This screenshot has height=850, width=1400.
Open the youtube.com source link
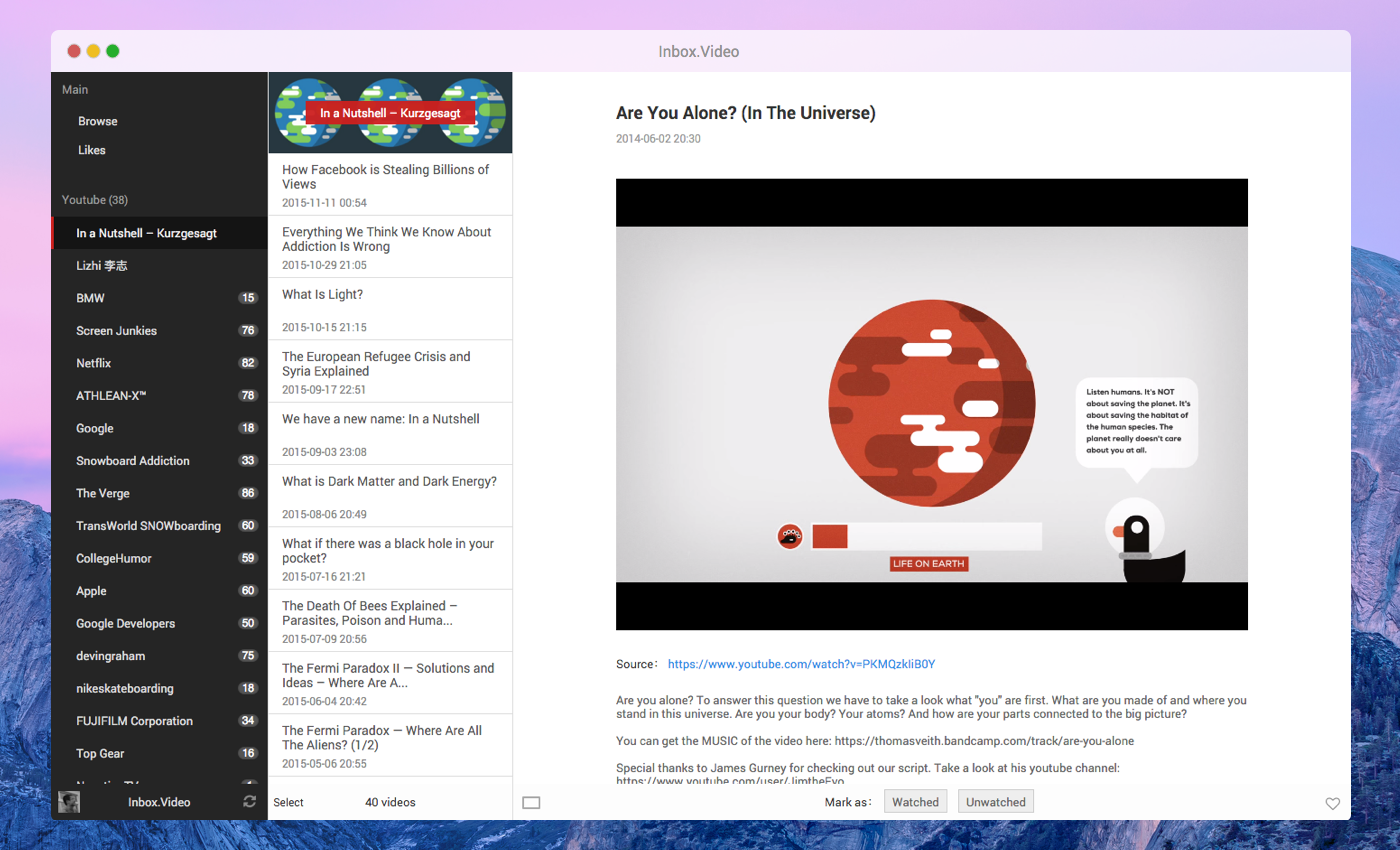tap(802, 663)
